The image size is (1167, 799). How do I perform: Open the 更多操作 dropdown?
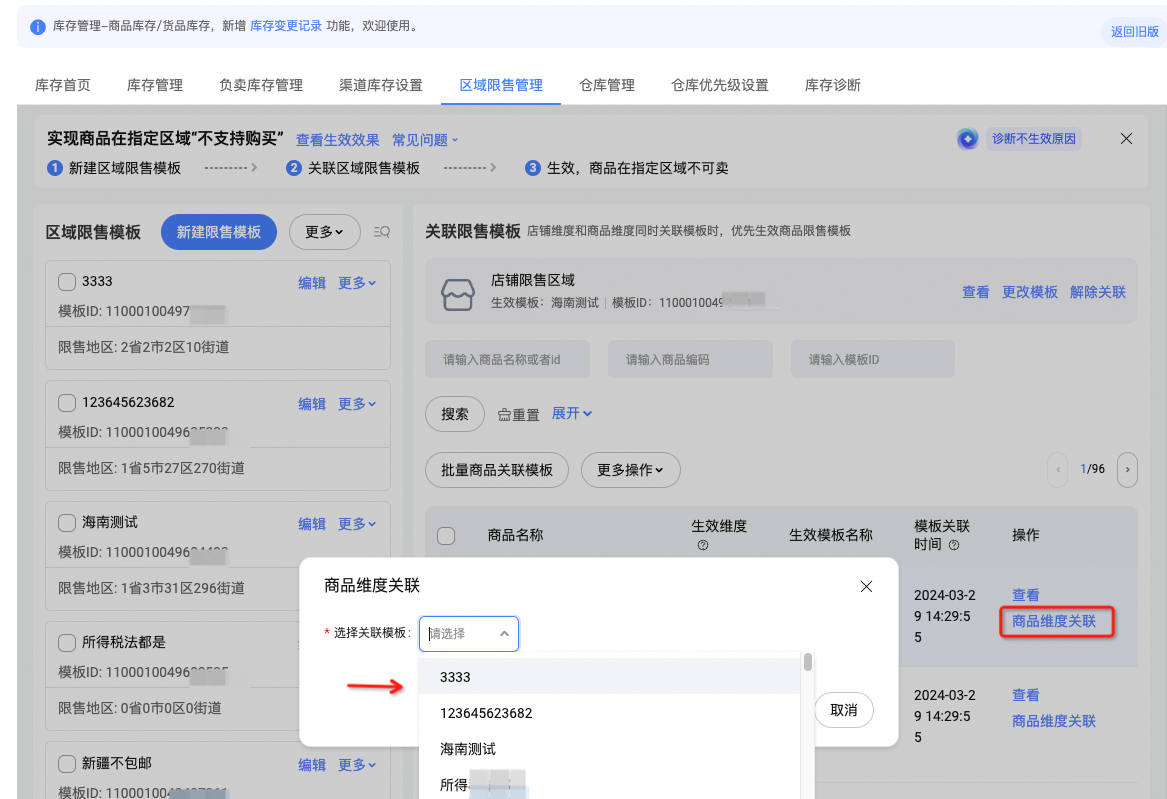[630, 470]
